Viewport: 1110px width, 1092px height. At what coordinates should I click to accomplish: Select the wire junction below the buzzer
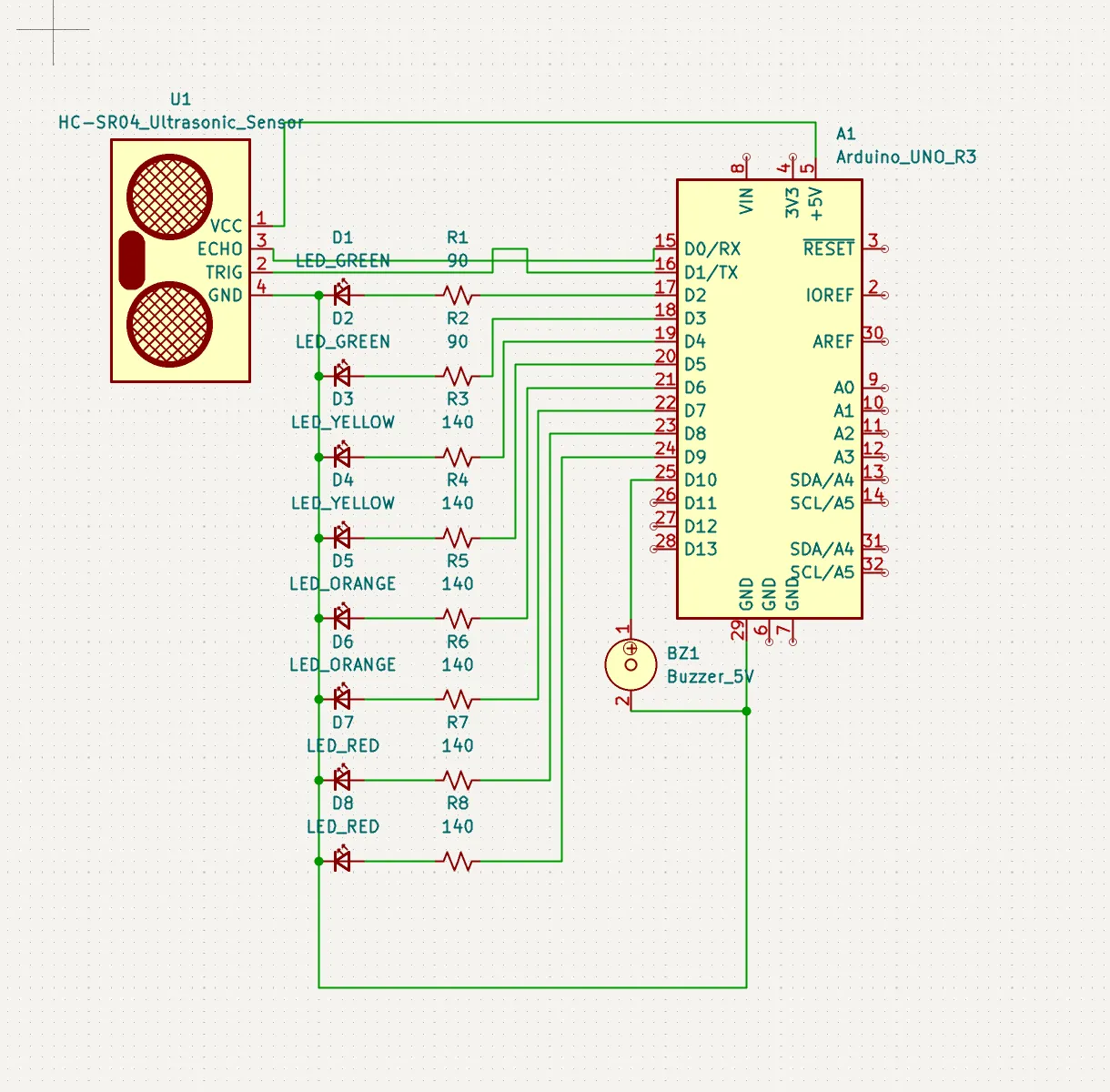coord(746,711)
